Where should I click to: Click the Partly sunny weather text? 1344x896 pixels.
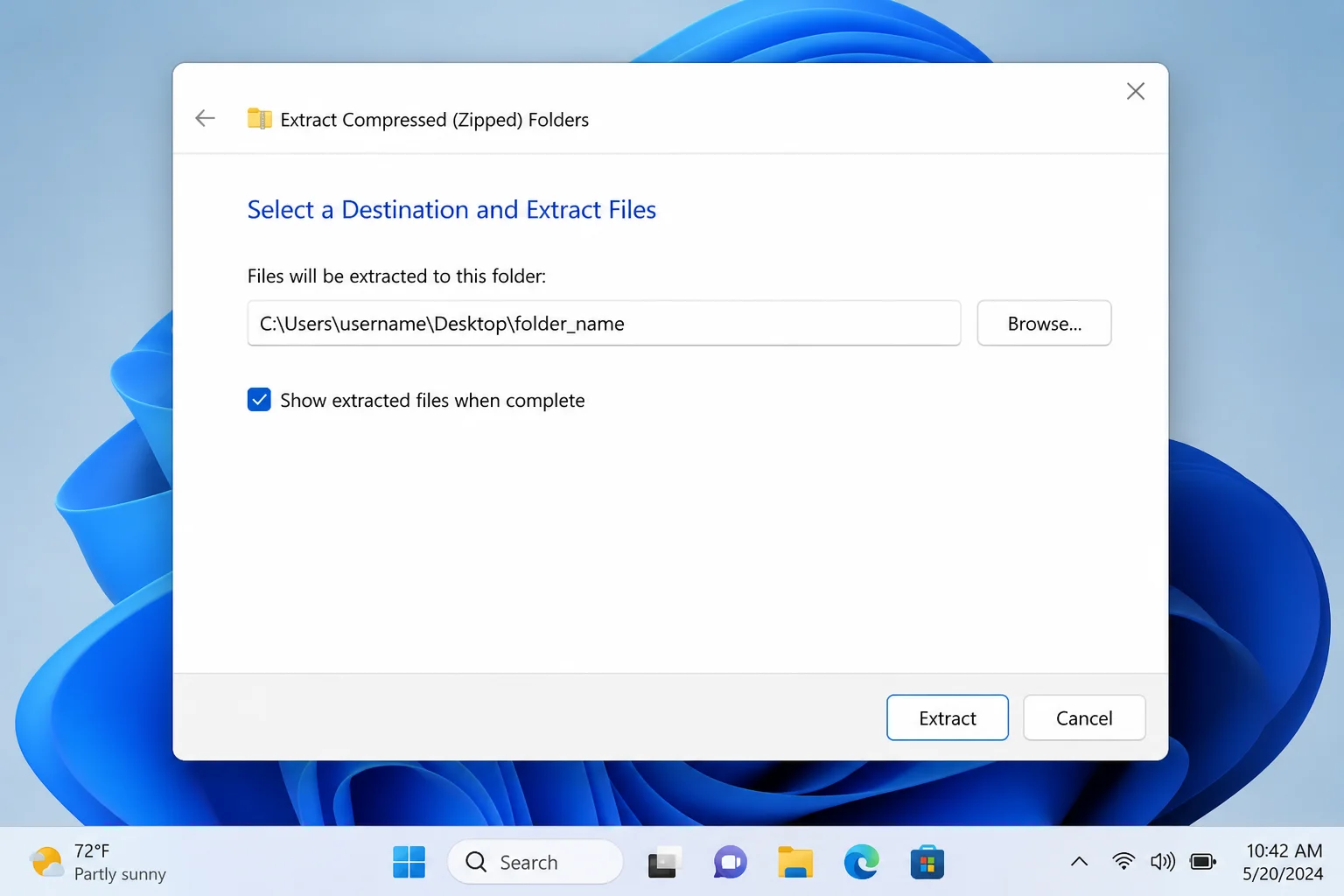click(x=120, y=874)
